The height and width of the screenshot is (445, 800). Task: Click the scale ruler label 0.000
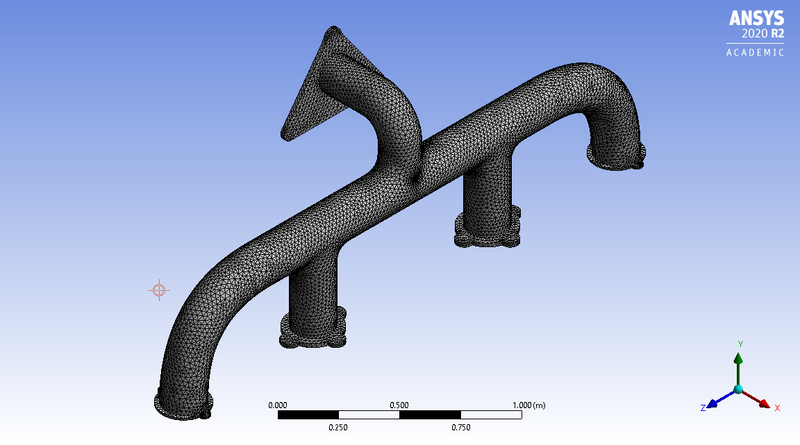point(278,405)
